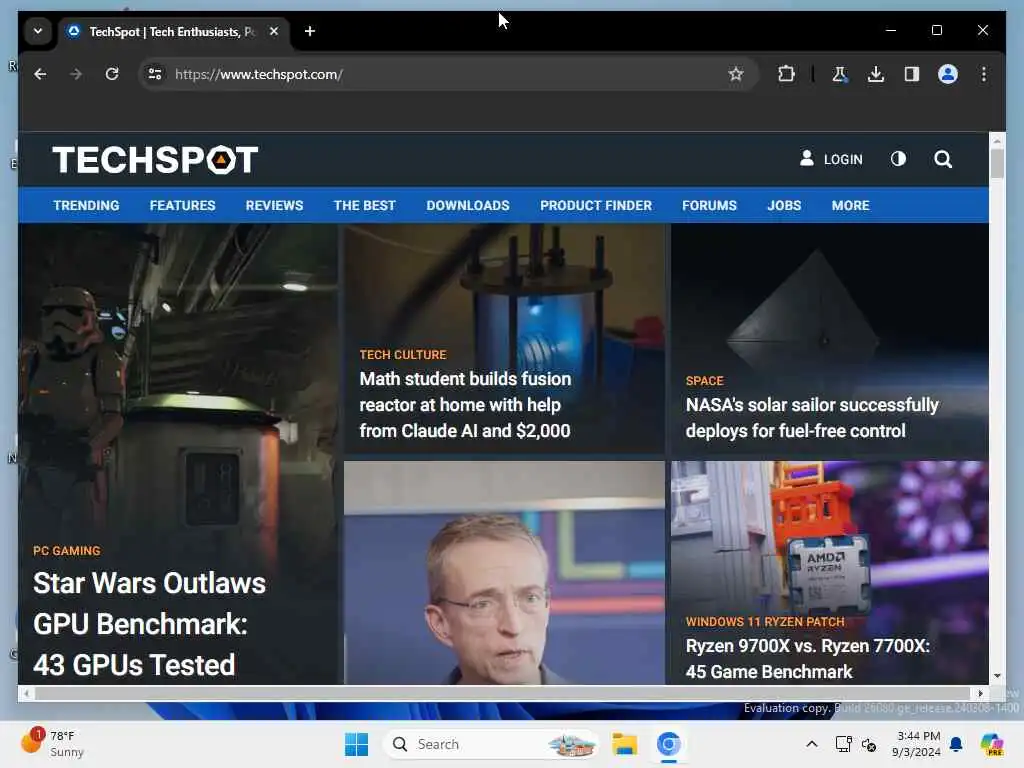View site information icon in address bar
This screenshot has height=768, width=1024.
[x=155, y=74]
